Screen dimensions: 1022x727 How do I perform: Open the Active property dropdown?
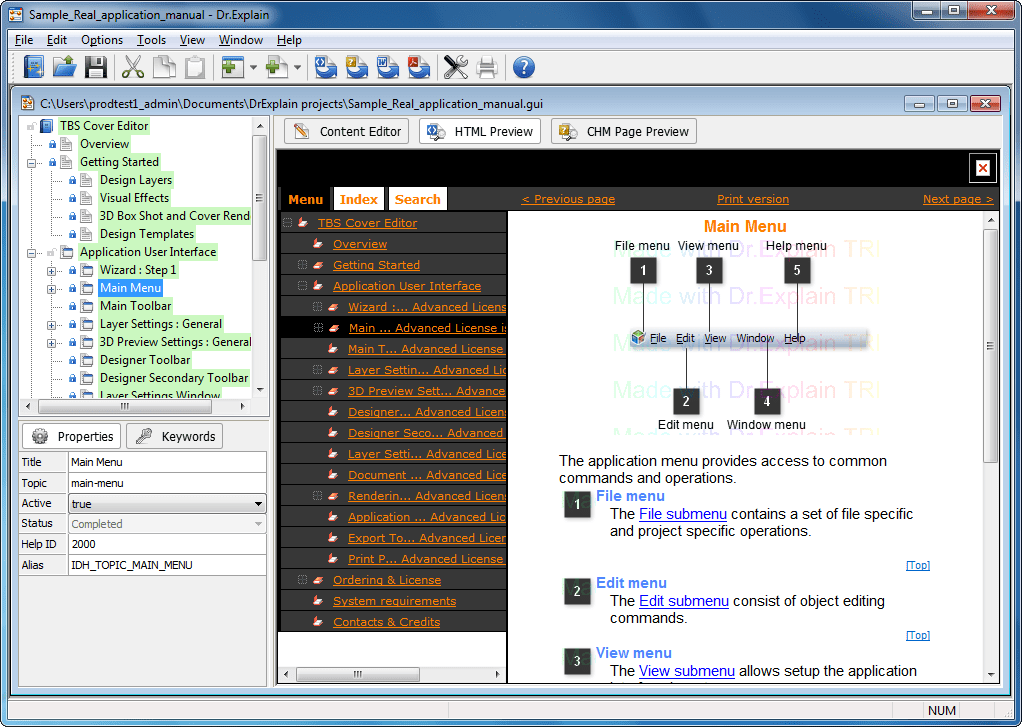coord(168,503)
